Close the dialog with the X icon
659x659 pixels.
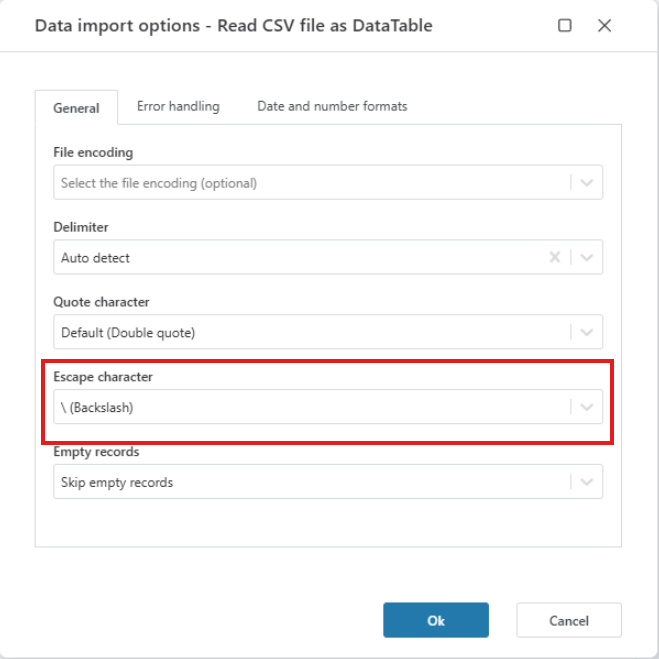pyautogui.click(x=605, y=26)
